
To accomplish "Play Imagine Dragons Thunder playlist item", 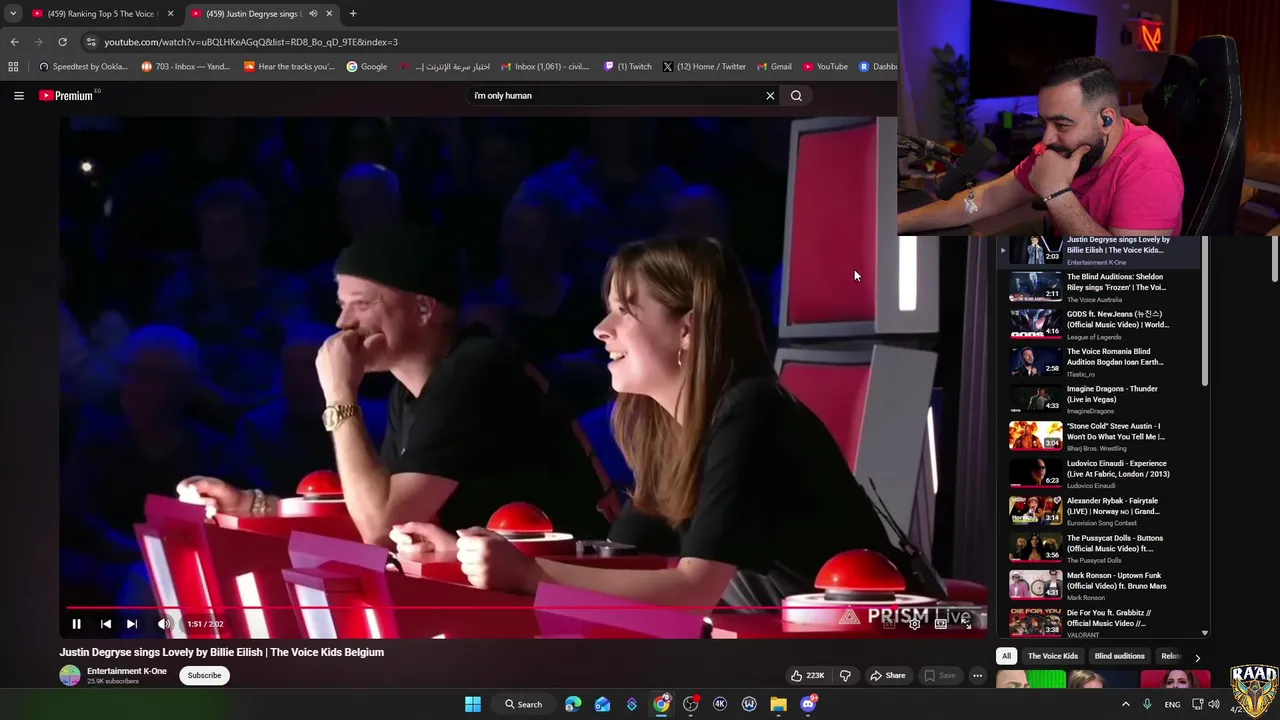I will (x=1100, y=400).
